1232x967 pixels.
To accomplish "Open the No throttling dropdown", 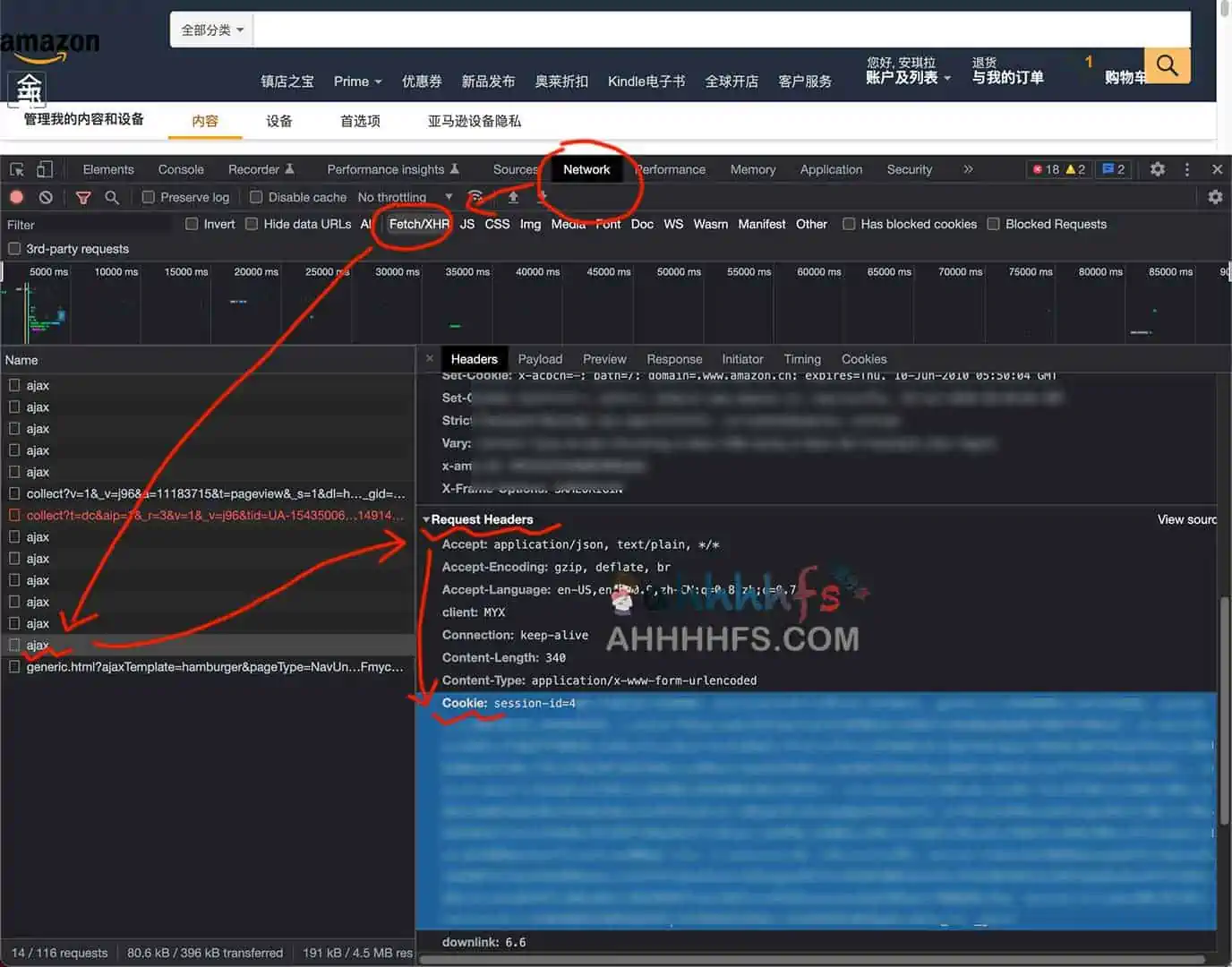I will click(x=404, y=197).
